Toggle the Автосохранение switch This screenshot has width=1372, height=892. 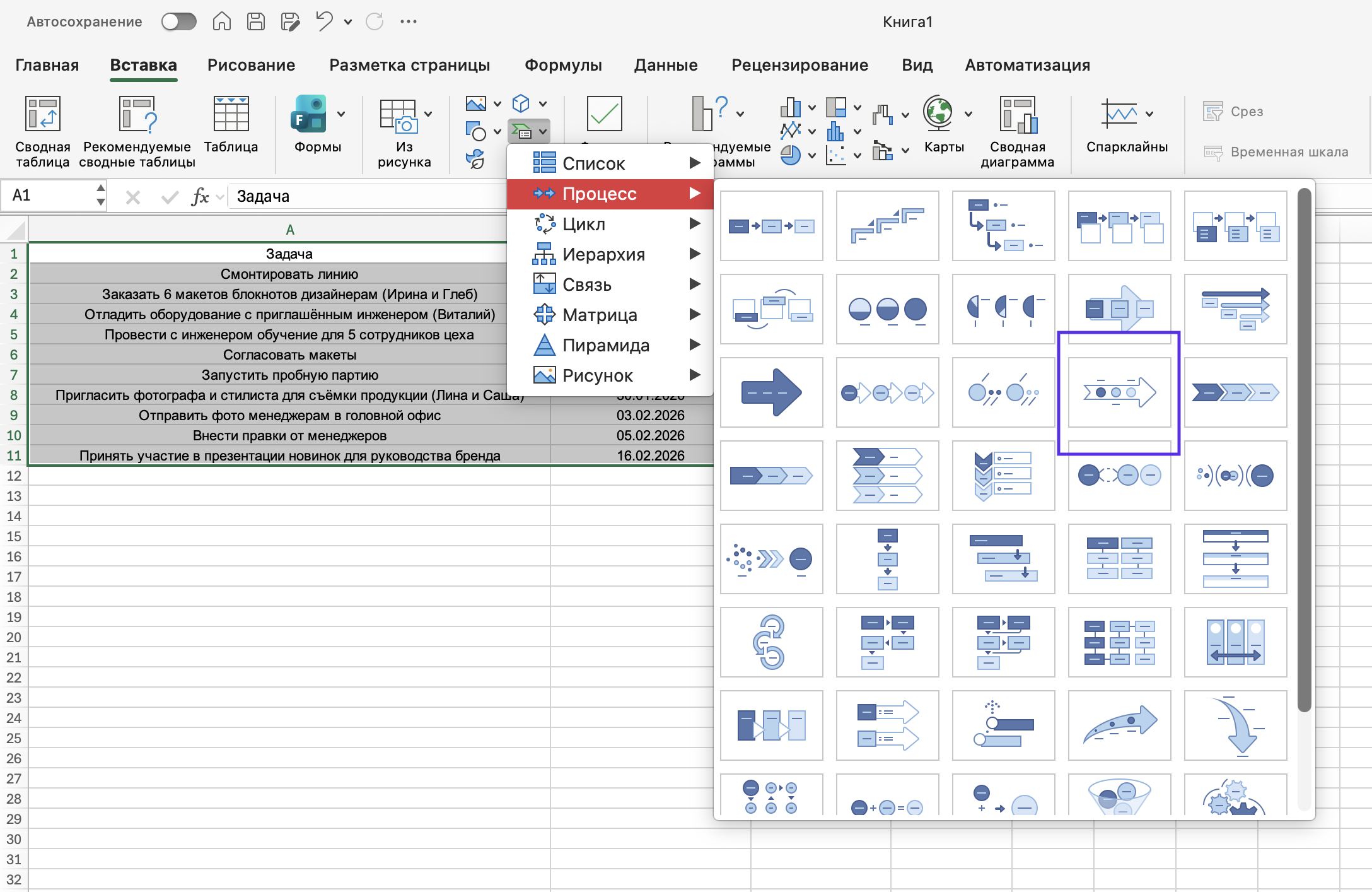click(178, 22)
